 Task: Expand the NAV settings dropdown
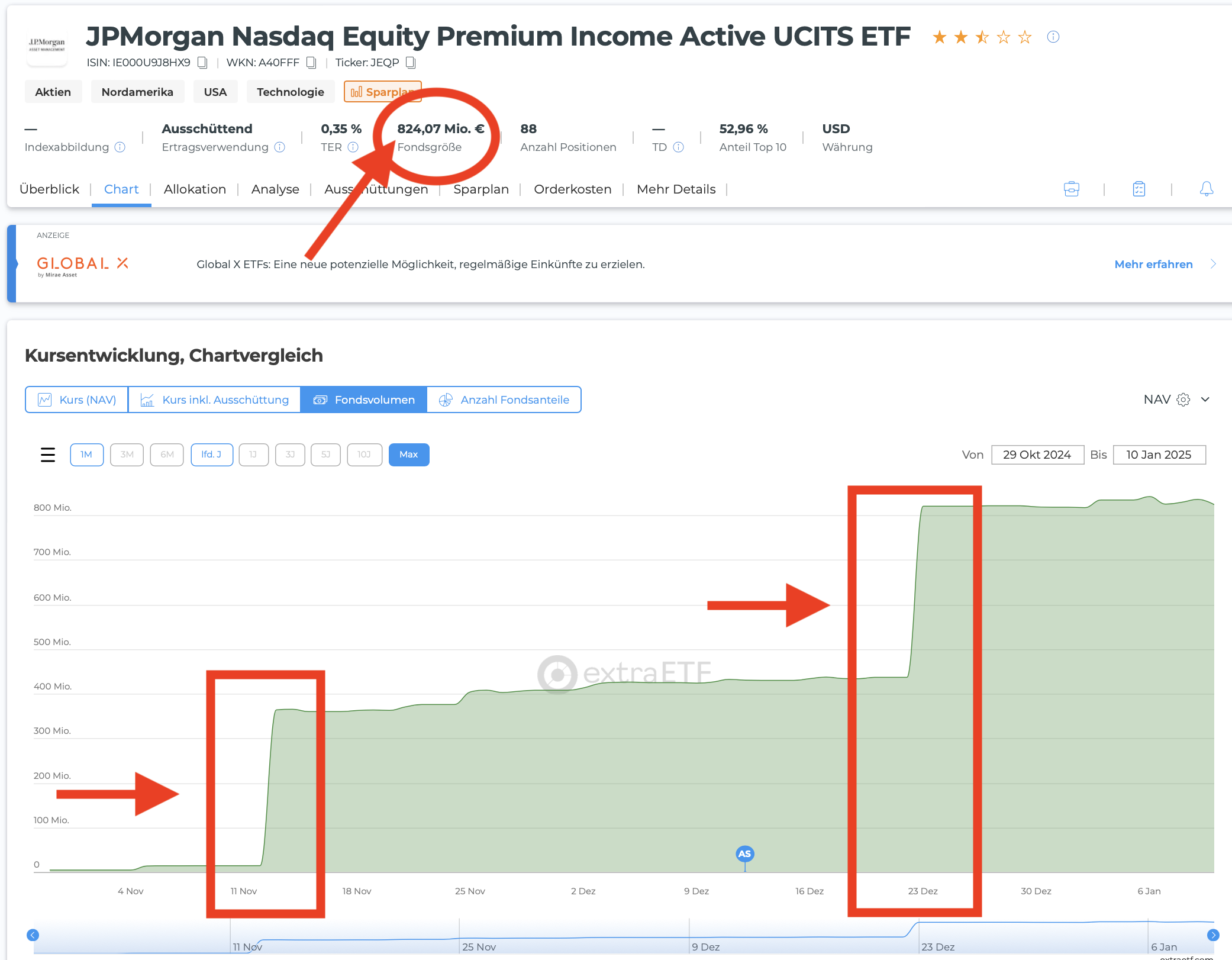click(1205, 400)
